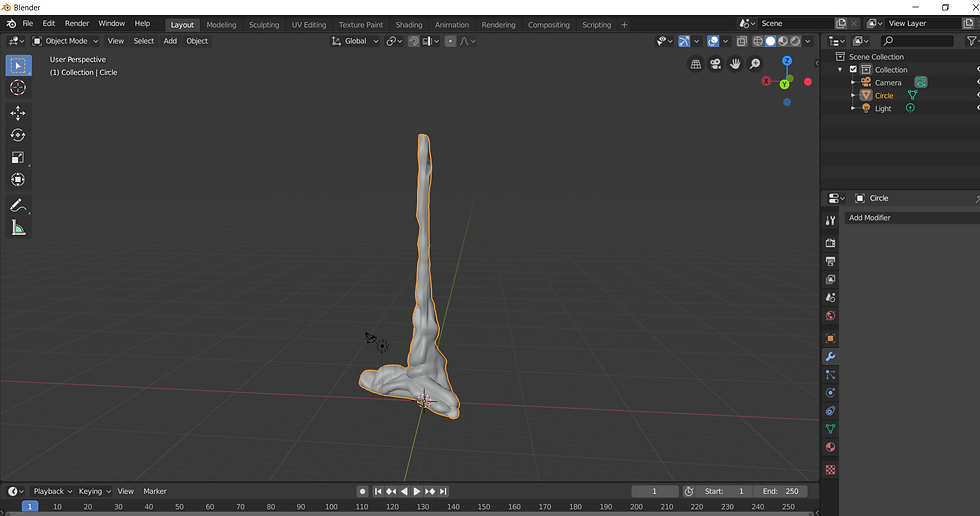Open the Playback dropdown in timeline
980x516 pixels.
click(52, 492)
